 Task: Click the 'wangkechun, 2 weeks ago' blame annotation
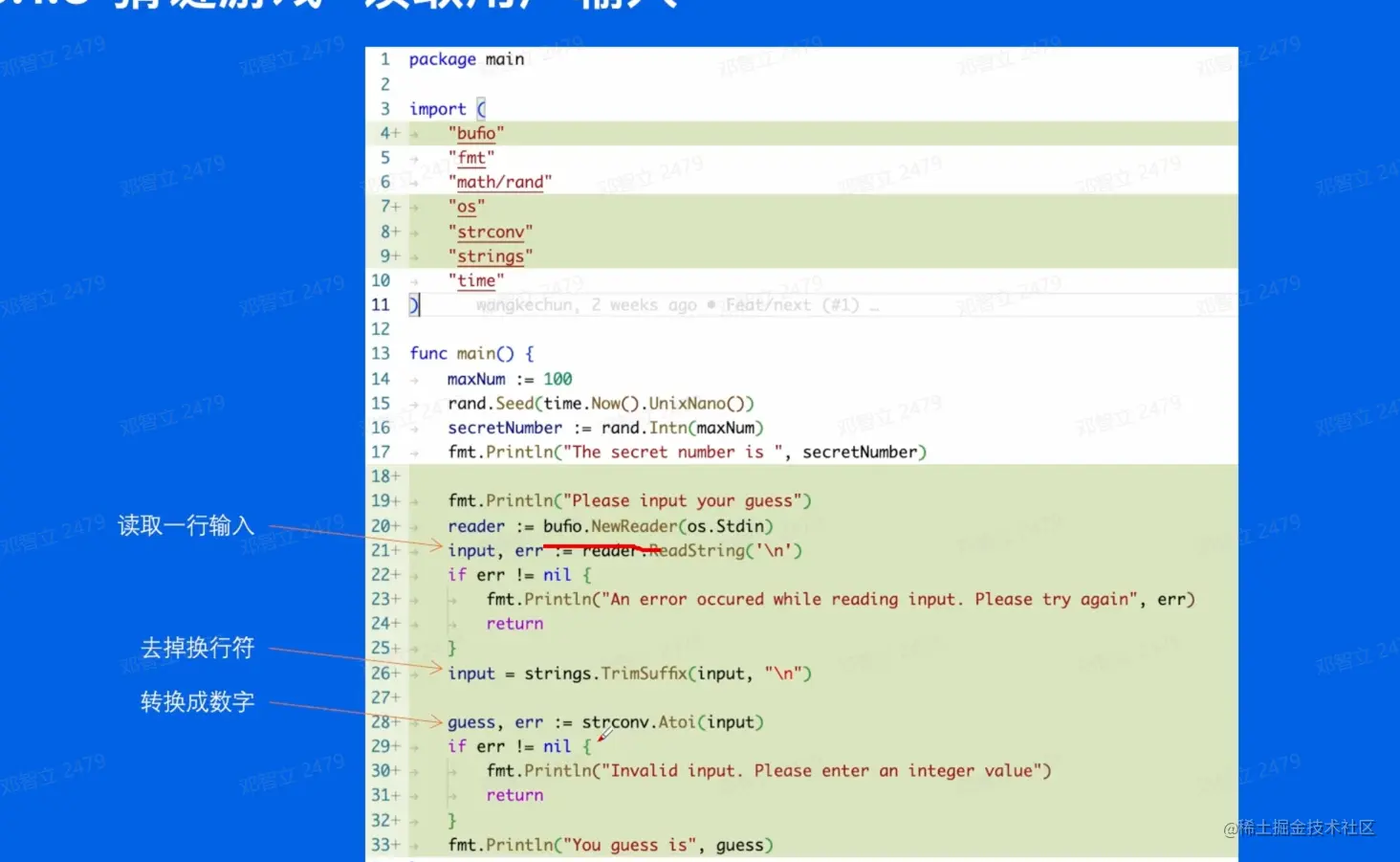[586, 305]
